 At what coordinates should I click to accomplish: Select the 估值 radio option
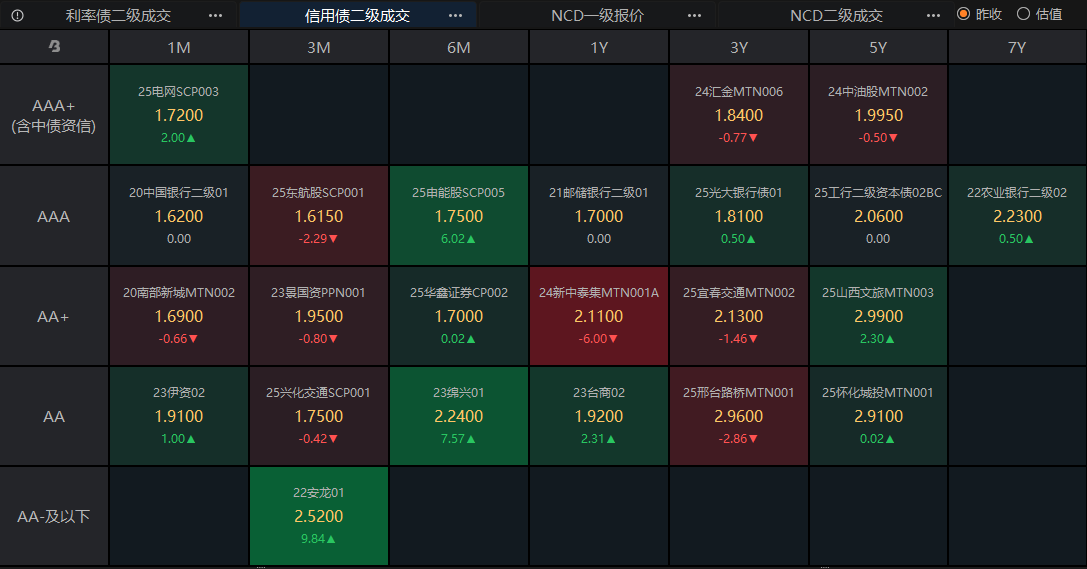point(1040,14)
